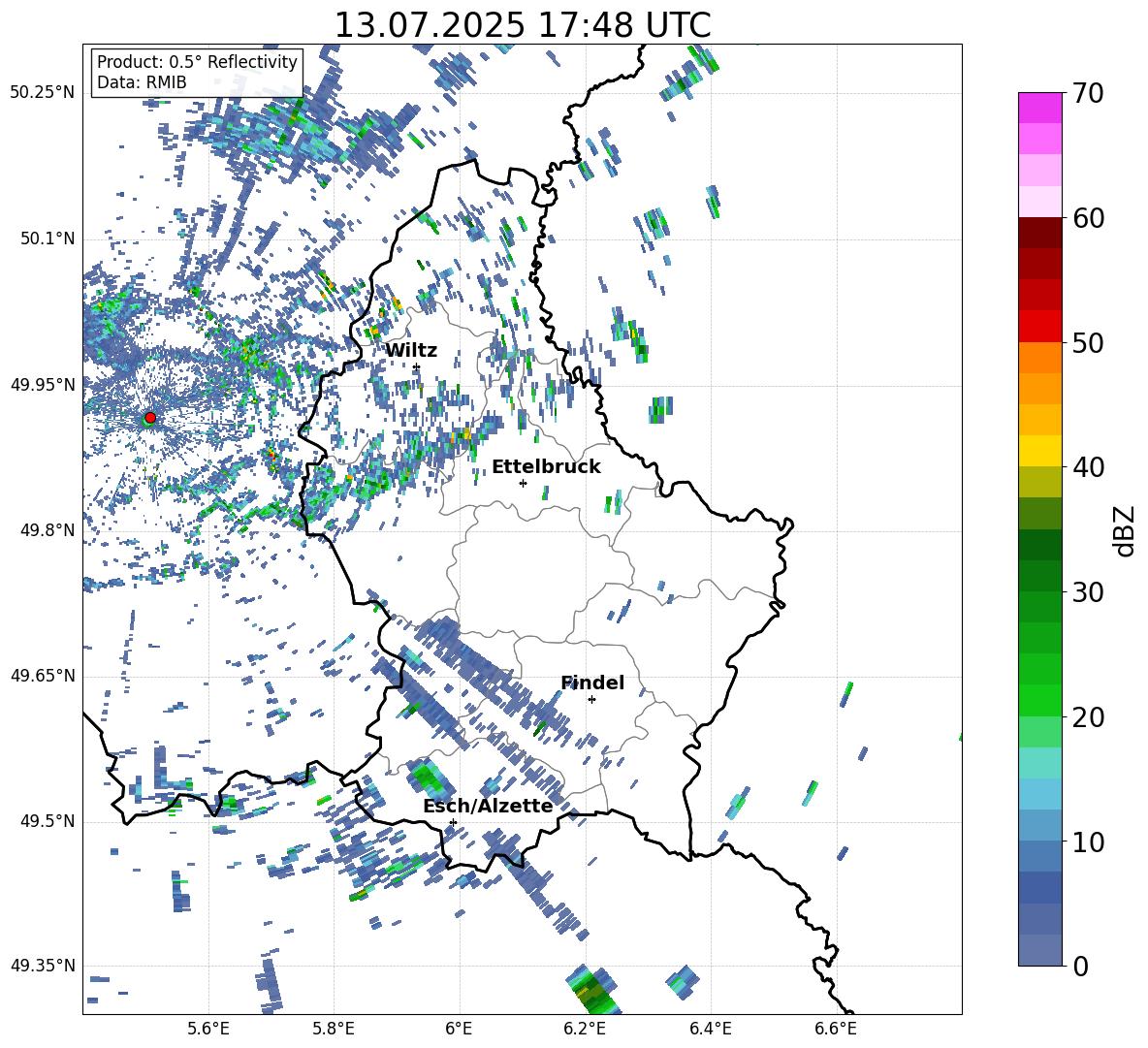Click the Wiltz city label
This screenshot has height=1048, width=1148.
pos(411,351)
